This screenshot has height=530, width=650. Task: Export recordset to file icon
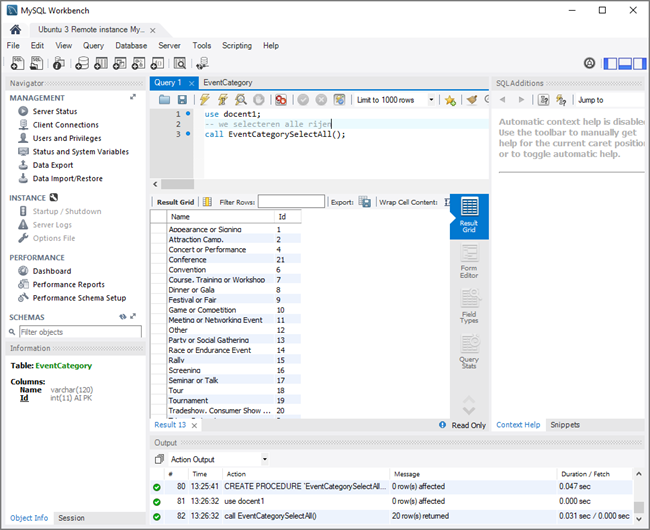point(365,202)
